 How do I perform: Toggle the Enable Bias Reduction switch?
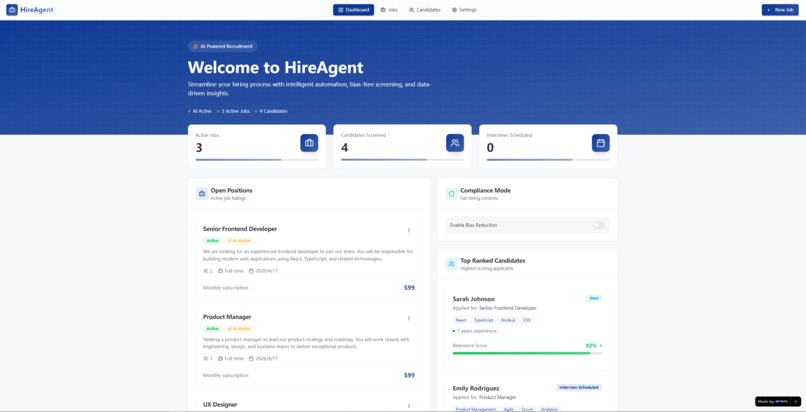click(598, 225)
